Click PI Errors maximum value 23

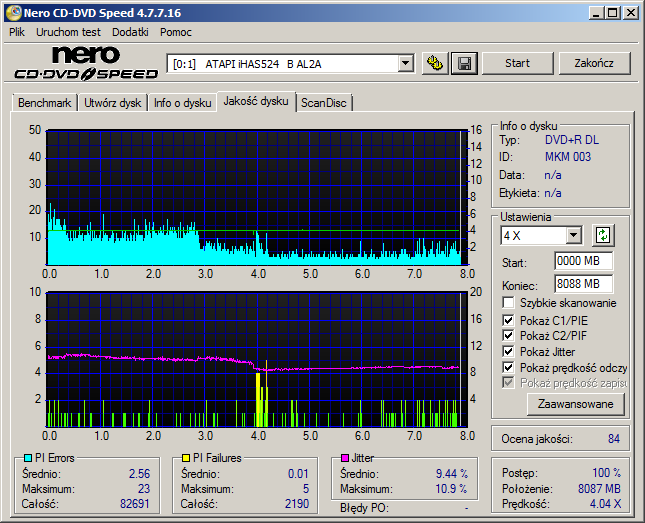pyautogui.click(x=144, y=489)
